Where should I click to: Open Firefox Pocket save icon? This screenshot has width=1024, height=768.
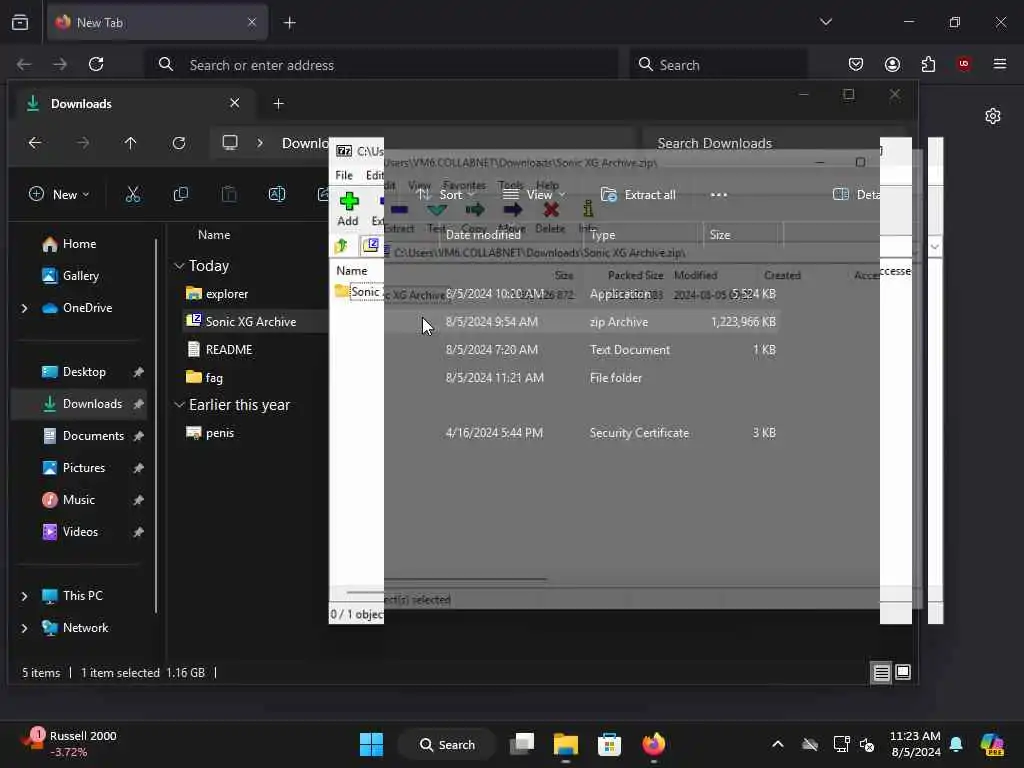[x=856, y=64]
